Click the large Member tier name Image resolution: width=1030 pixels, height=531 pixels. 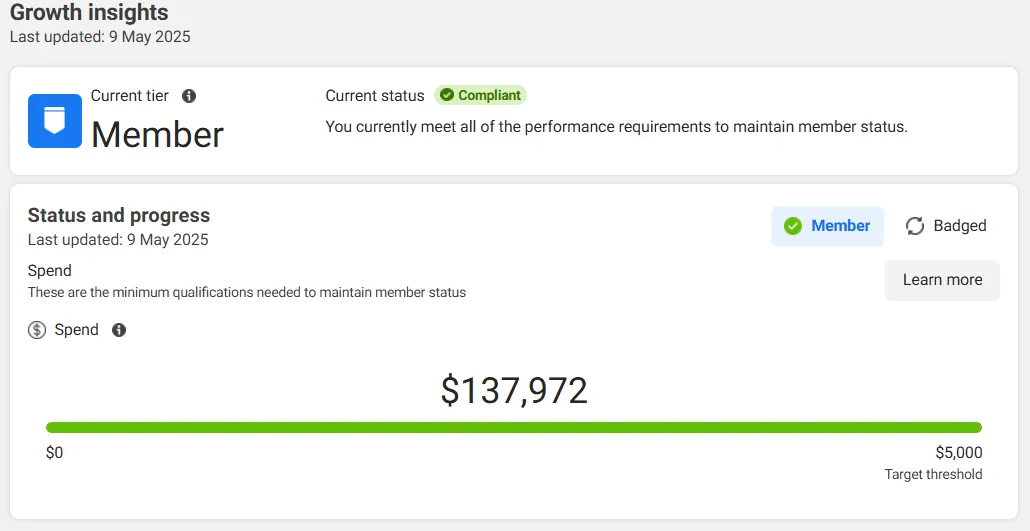[x=158, y=135]
